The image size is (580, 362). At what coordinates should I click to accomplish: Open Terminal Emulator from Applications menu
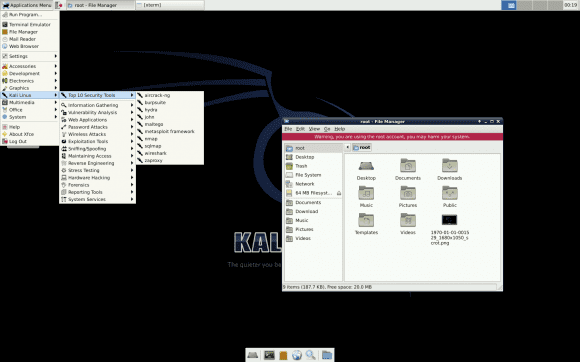(x=30, y=24)
